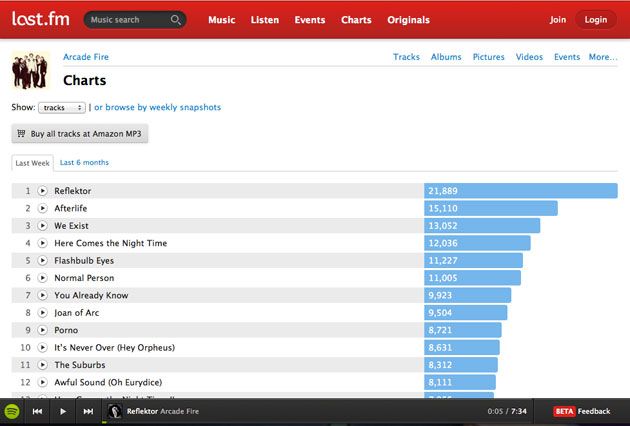Click the Spotify icon in player bar

(x=12, y=411)
